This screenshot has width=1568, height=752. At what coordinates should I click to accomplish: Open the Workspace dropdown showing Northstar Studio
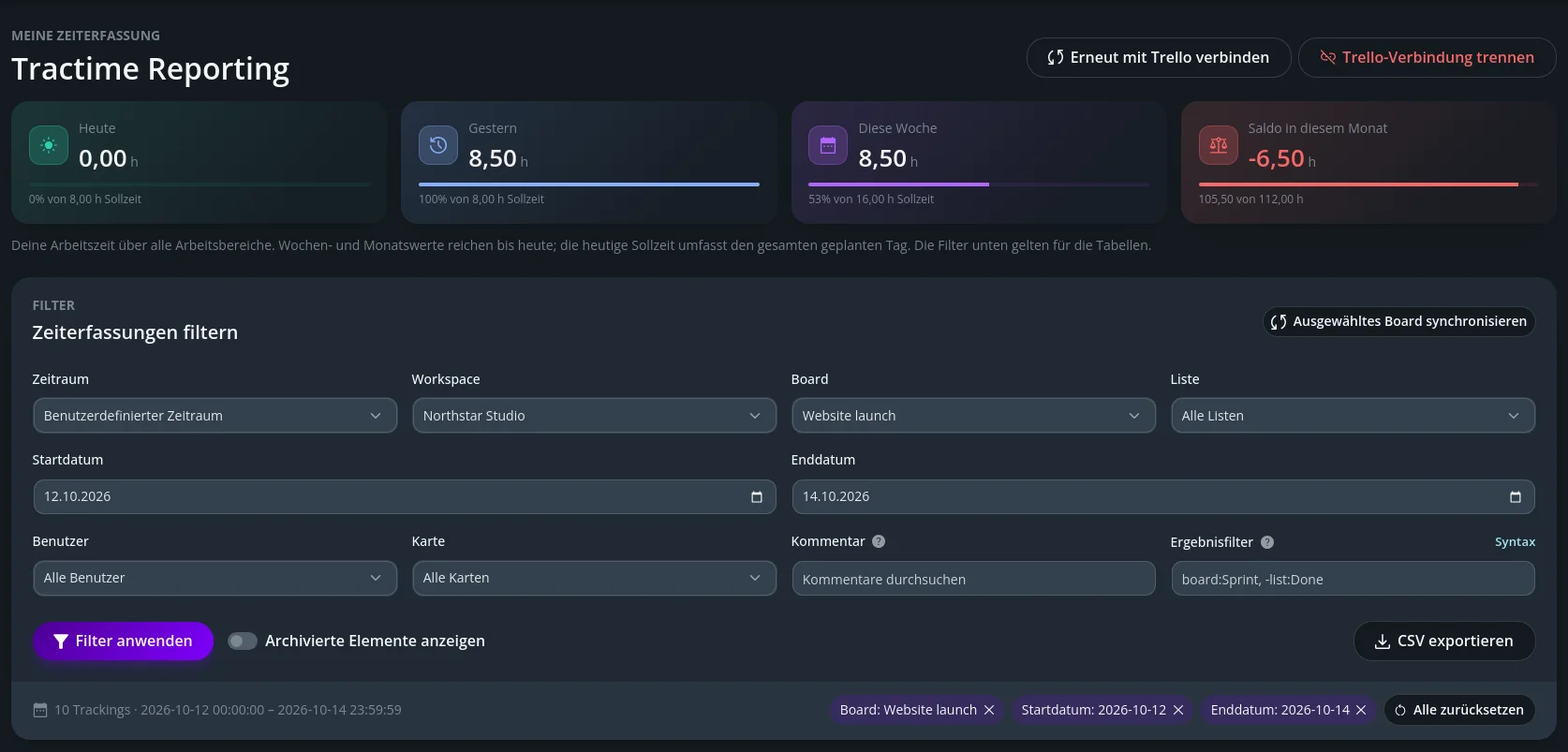pyautogui.click(x=594, y=416)
